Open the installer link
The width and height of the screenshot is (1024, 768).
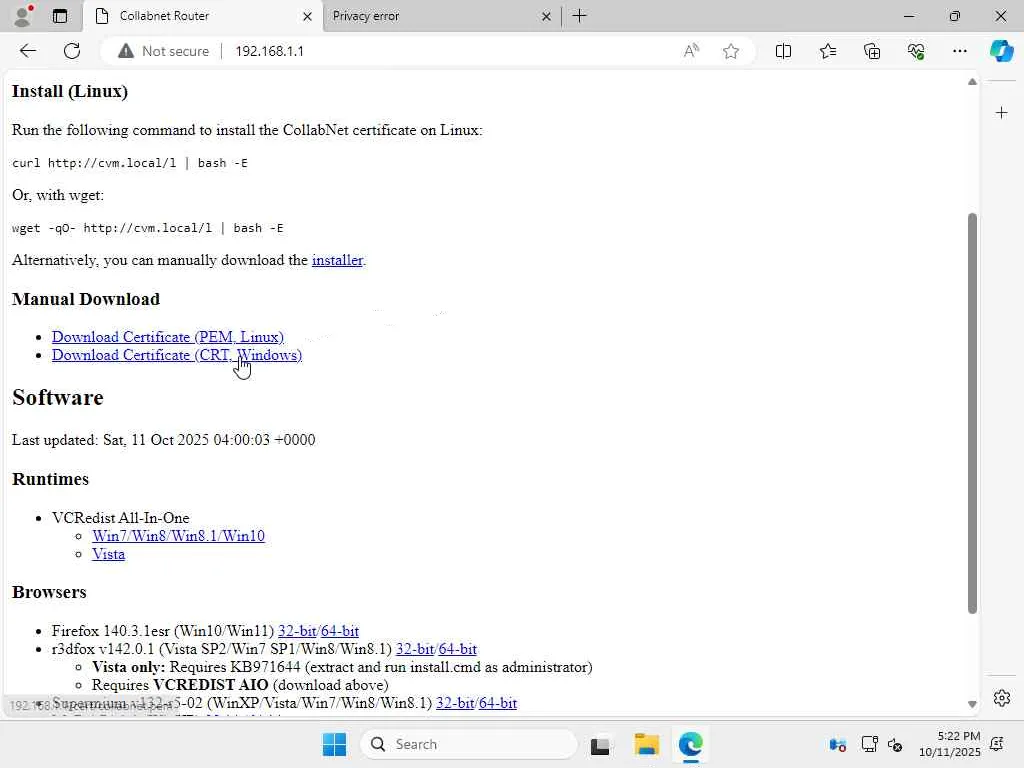(x=337, y=260)
